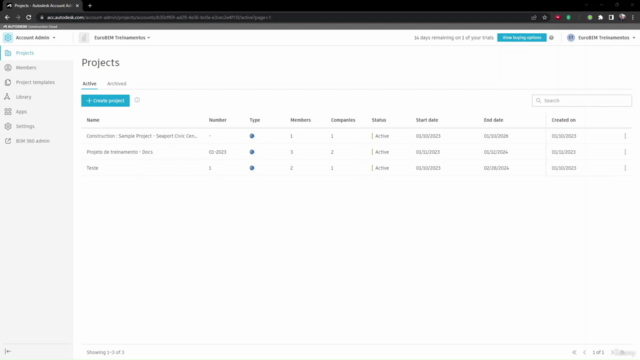Open Project templates in the sidebar
This screenshot has width=640, height=360.
pyautogui.click(x=37, y=82)
